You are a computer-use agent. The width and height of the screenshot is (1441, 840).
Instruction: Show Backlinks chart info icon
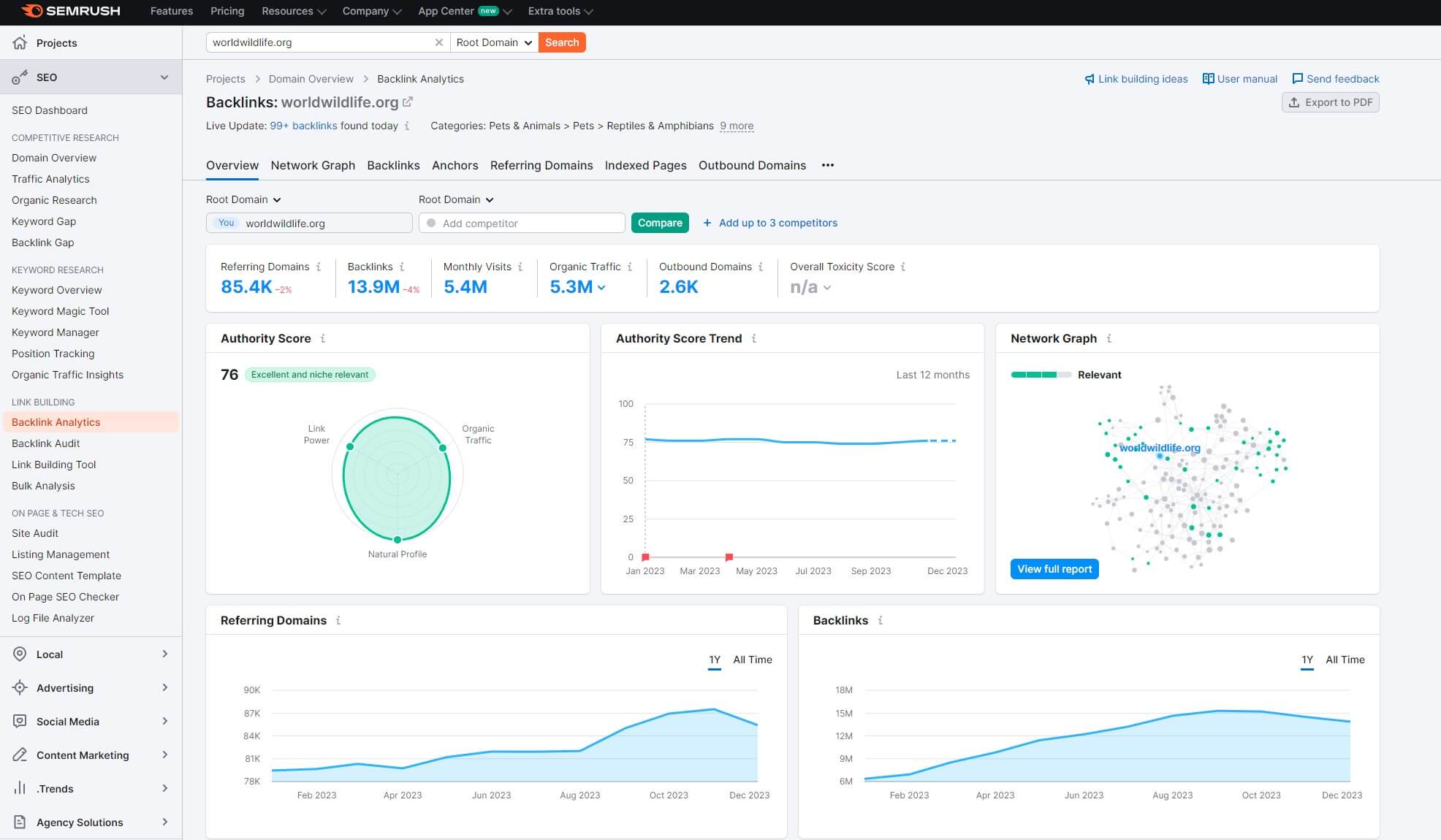(881, 620)
